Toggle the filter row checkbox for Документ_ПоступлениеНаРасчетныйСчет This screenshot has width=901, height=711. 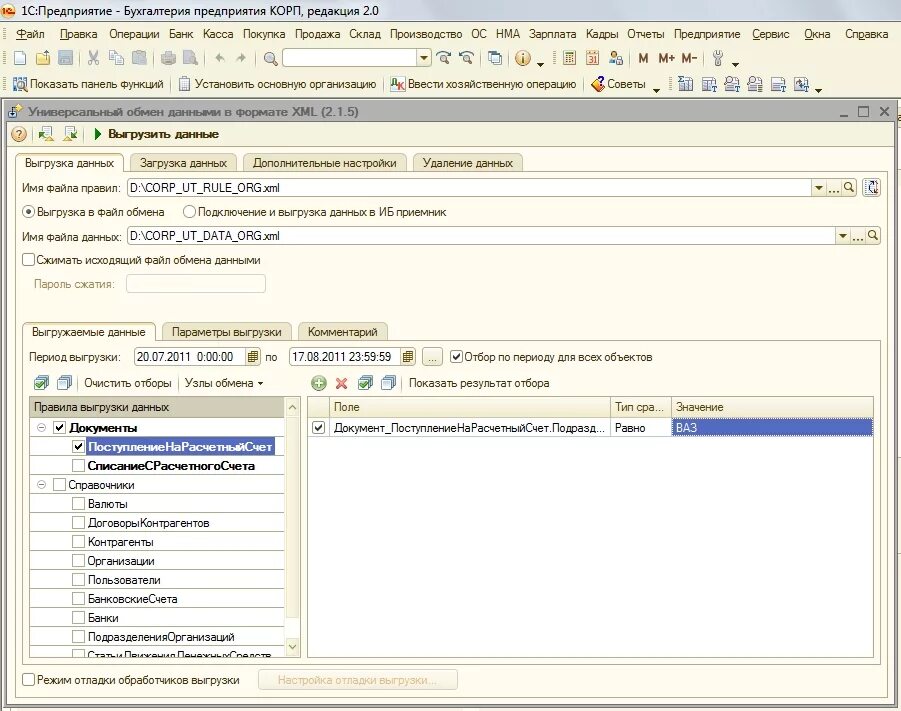(318, 428)
